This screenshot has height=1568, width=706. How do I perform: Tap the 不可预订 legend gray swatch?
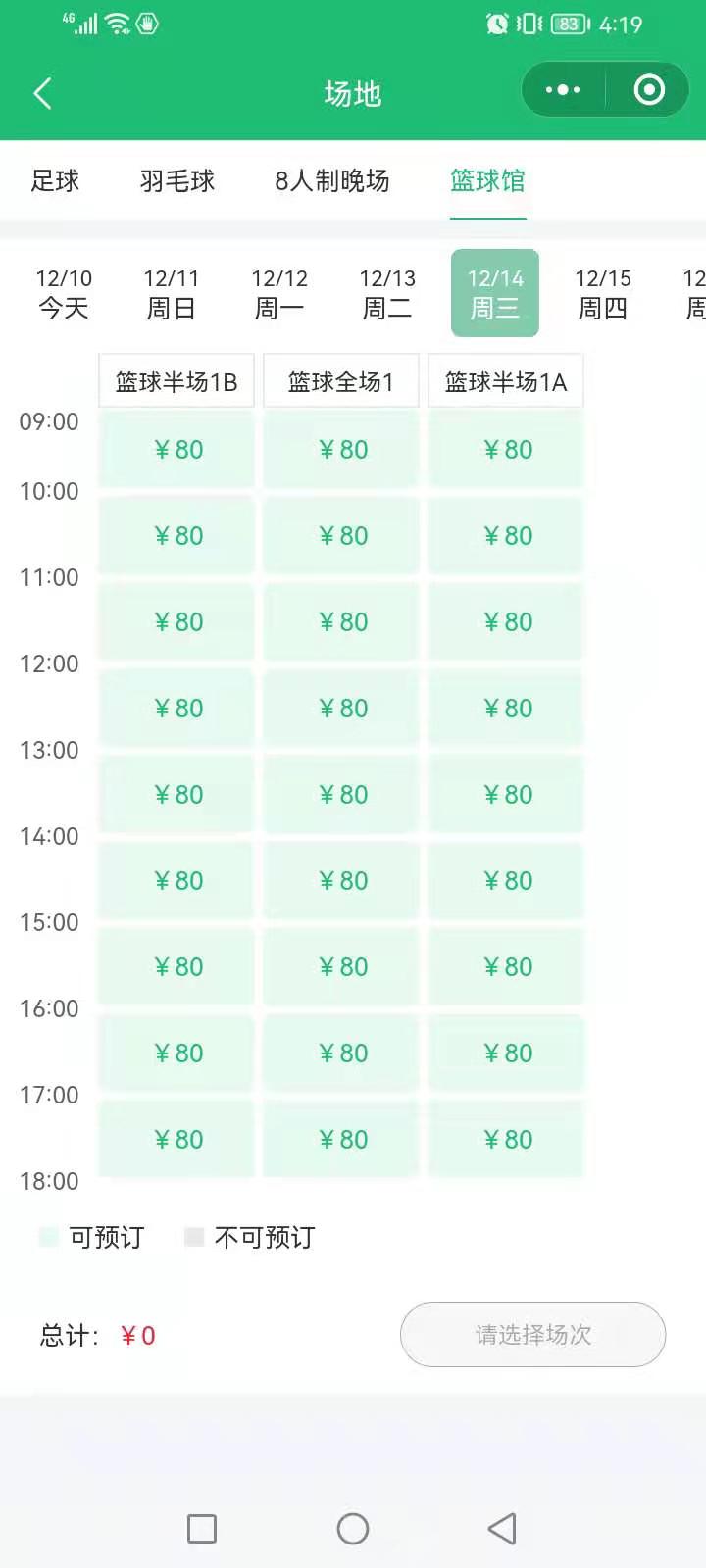coord(194,1237)
